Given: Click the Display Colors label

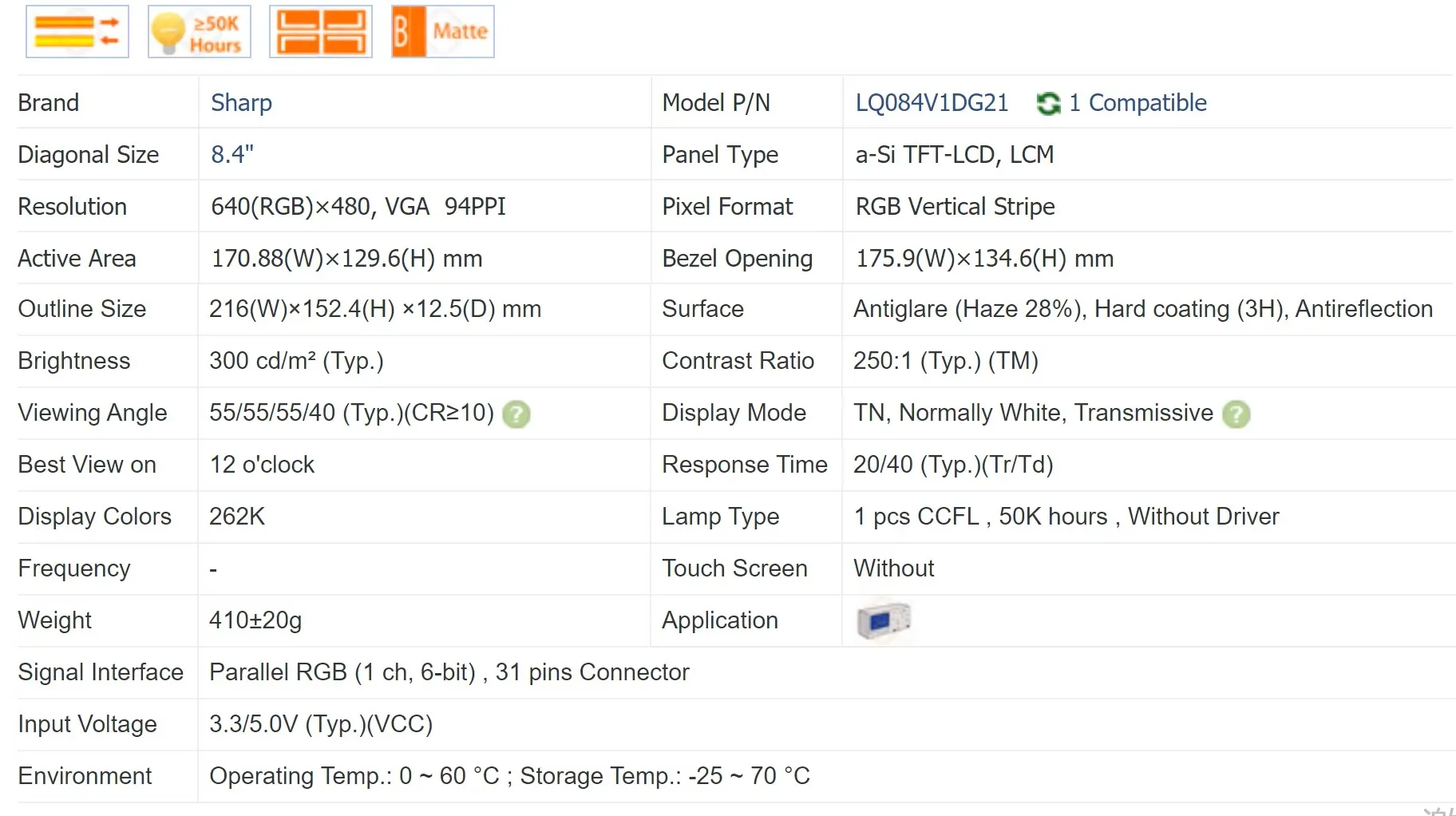Looking at the screenshot, I should click(x=95, y=517).
